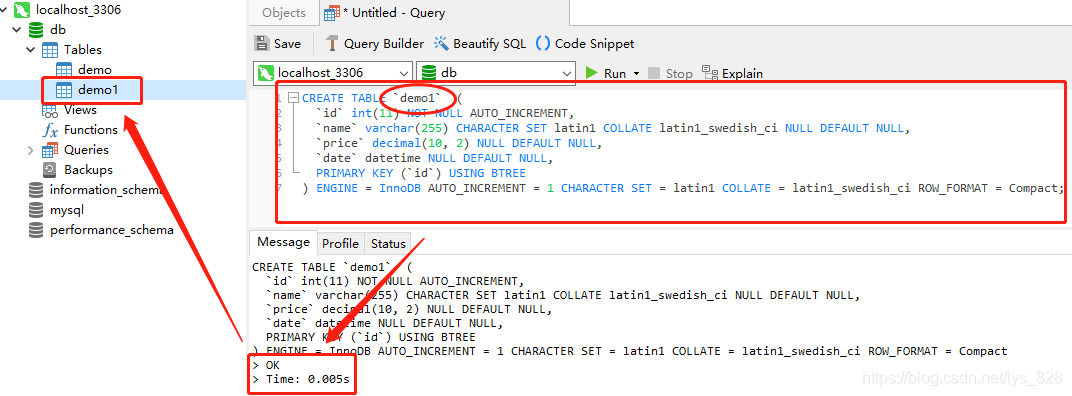Click the performance_schema database icon

pos(36,230)
